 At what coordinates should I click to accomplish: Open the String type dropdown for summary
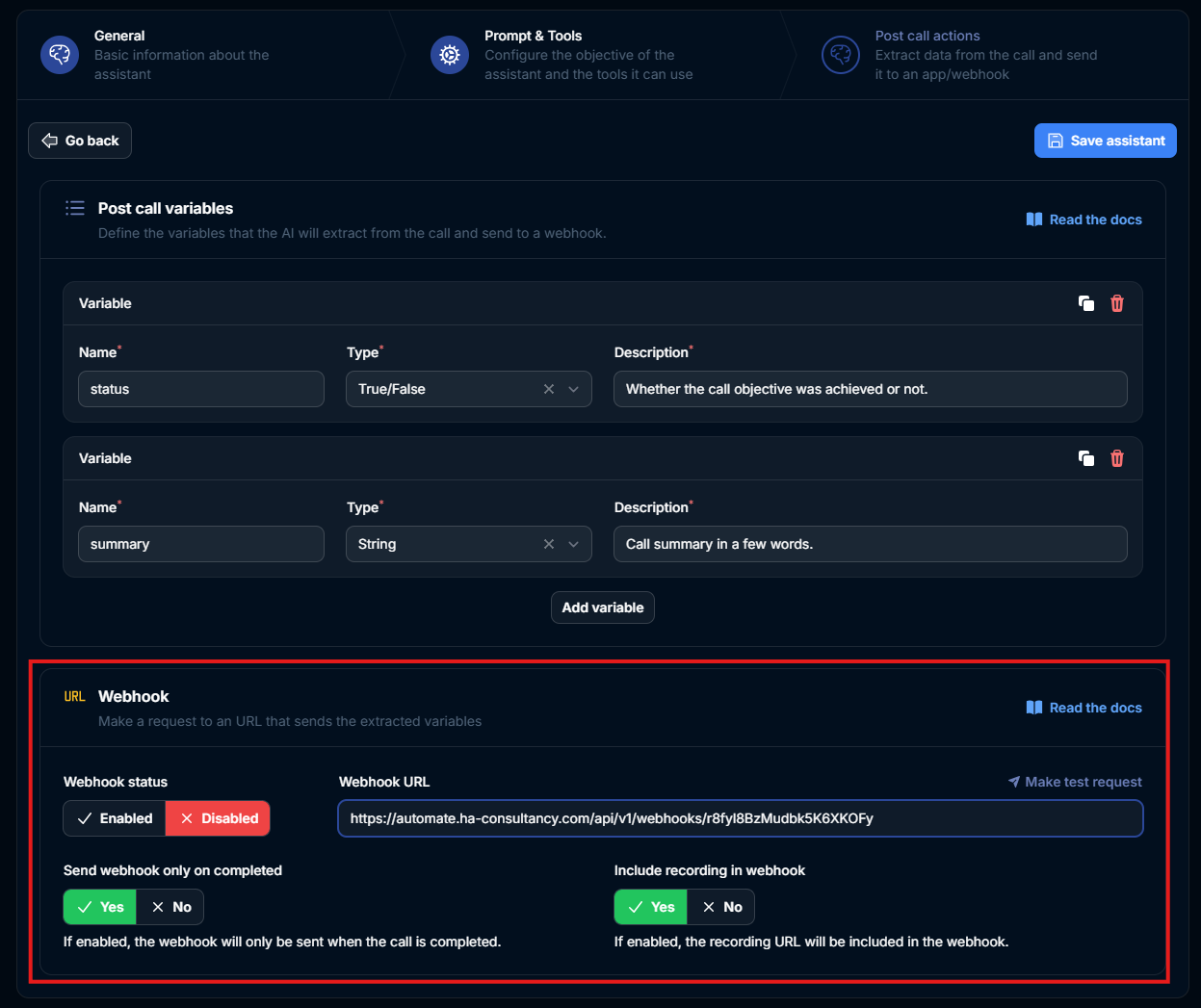click(573, 544)
